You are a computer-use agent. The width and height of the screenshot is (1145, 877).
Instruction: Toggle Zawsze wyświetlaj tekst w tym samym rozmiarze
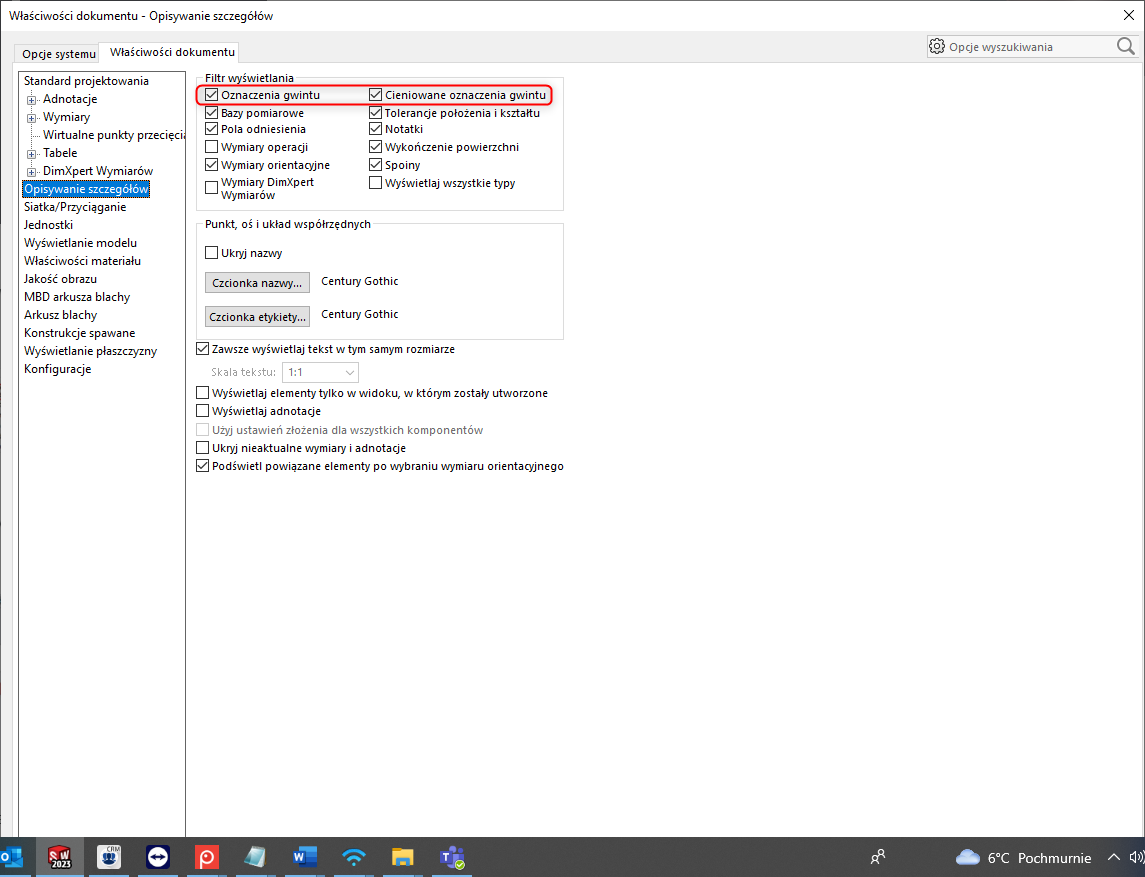pos(203,349)
